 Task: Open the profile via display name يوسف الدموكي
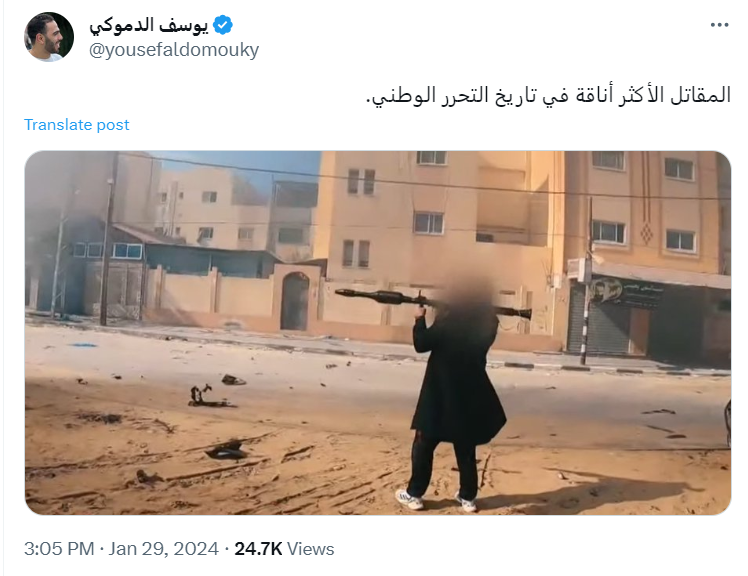point(149,25)
